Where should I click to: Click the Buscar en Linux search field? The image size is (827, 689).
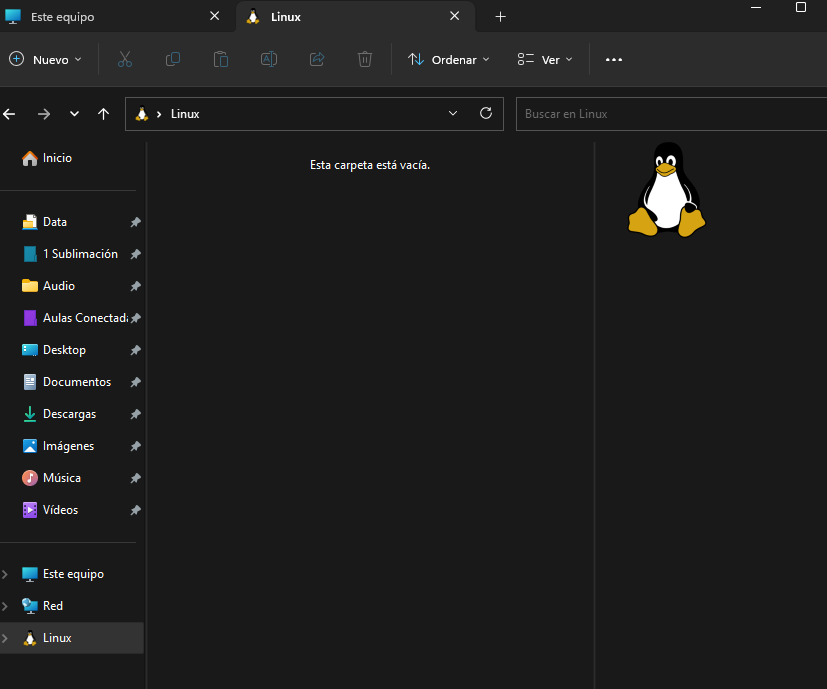671,114
